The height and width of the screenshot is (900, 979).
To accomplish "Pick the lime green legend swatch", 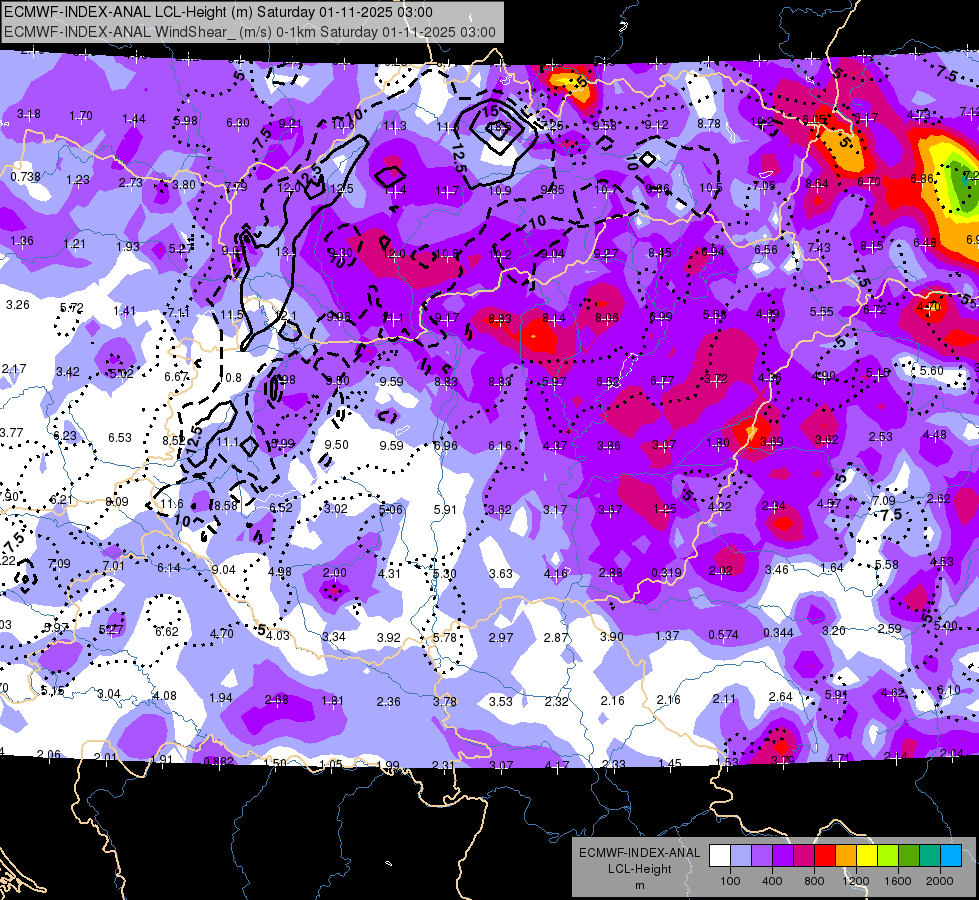I will 888,856.
